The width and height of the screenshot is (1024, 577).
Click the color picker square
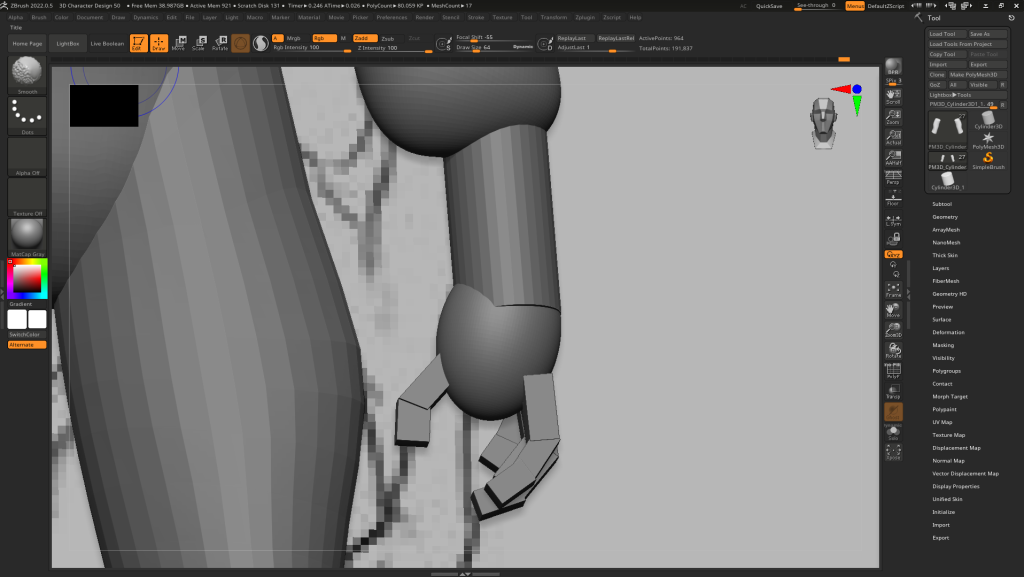[x=27, y=279]
